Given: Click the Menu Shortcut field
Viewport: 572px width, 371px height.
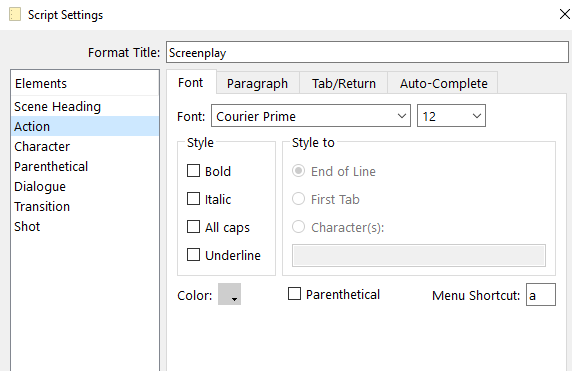Looking at the screenshot, I should coord(541,294).
